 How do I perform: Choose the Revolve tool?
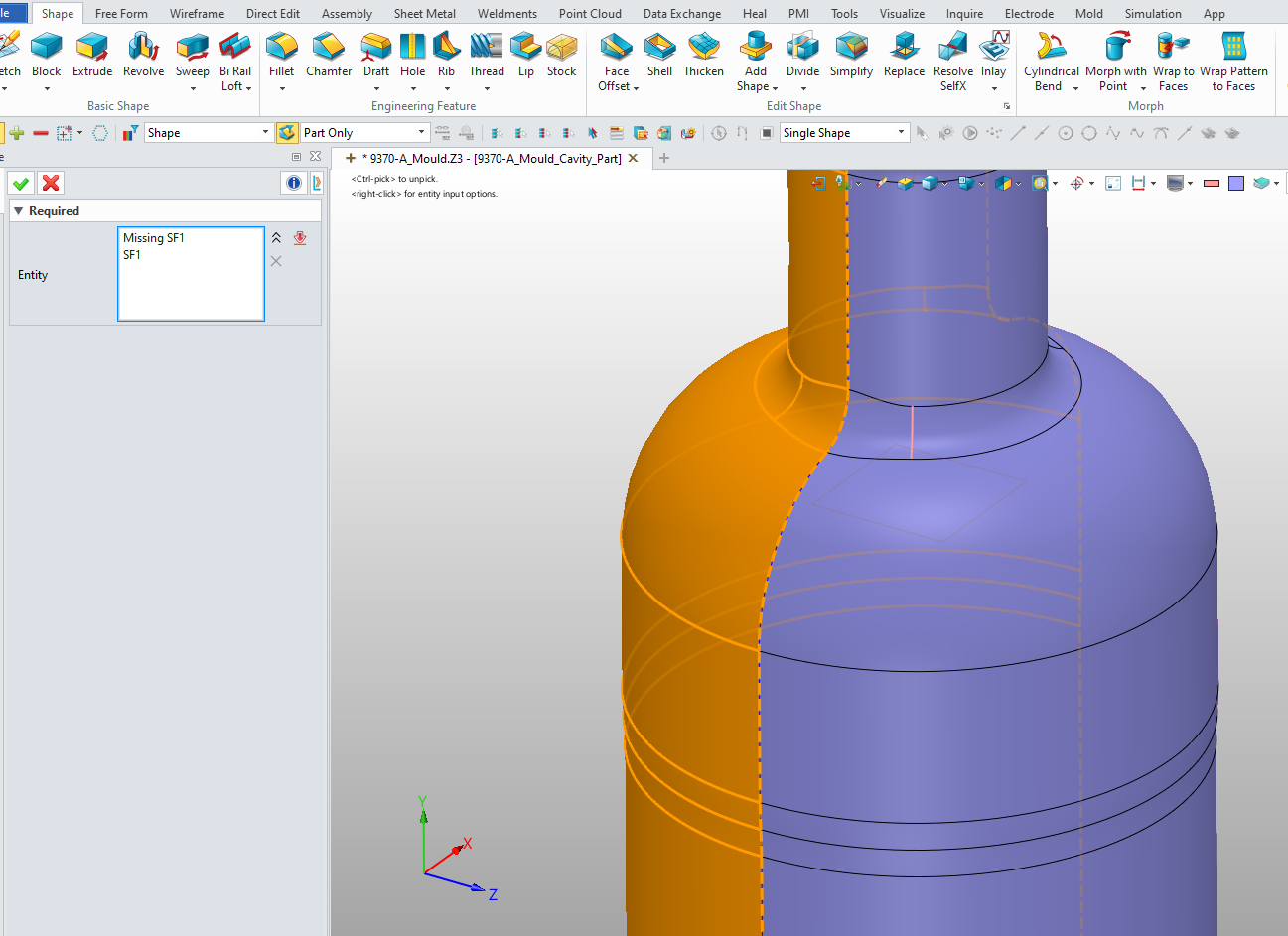144,56
